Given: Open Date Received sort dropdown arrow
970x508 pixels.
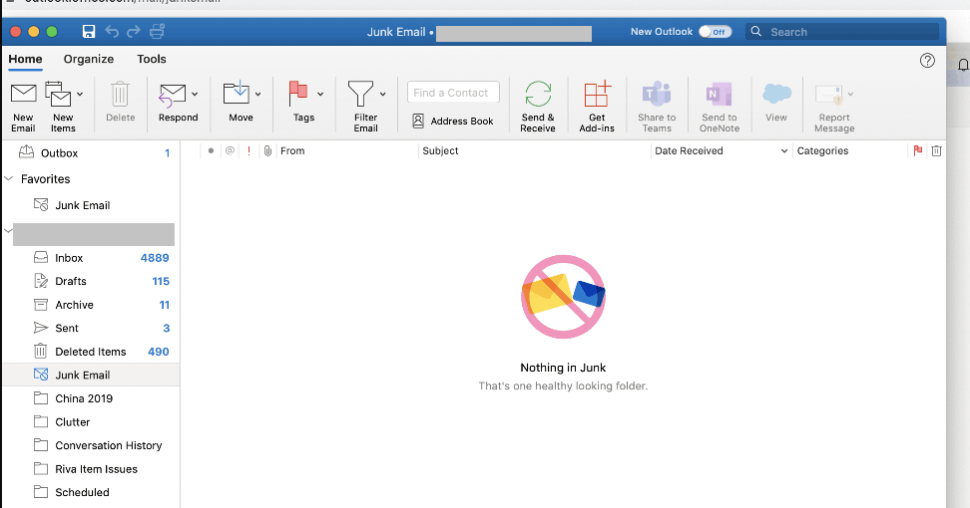Looking at the screenshot, I should click(784, 151).
